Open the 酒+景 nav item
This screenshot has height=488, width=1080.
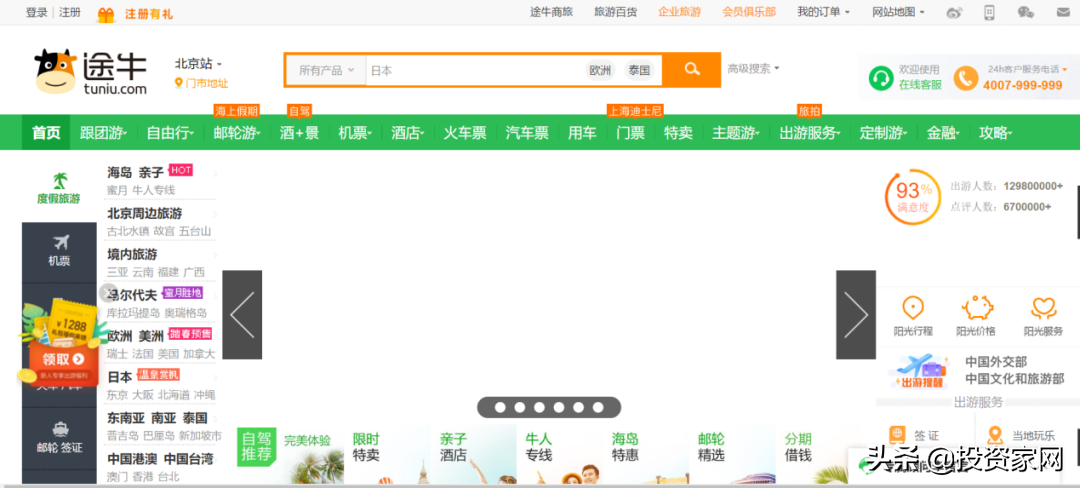click(x=299, y=133)
